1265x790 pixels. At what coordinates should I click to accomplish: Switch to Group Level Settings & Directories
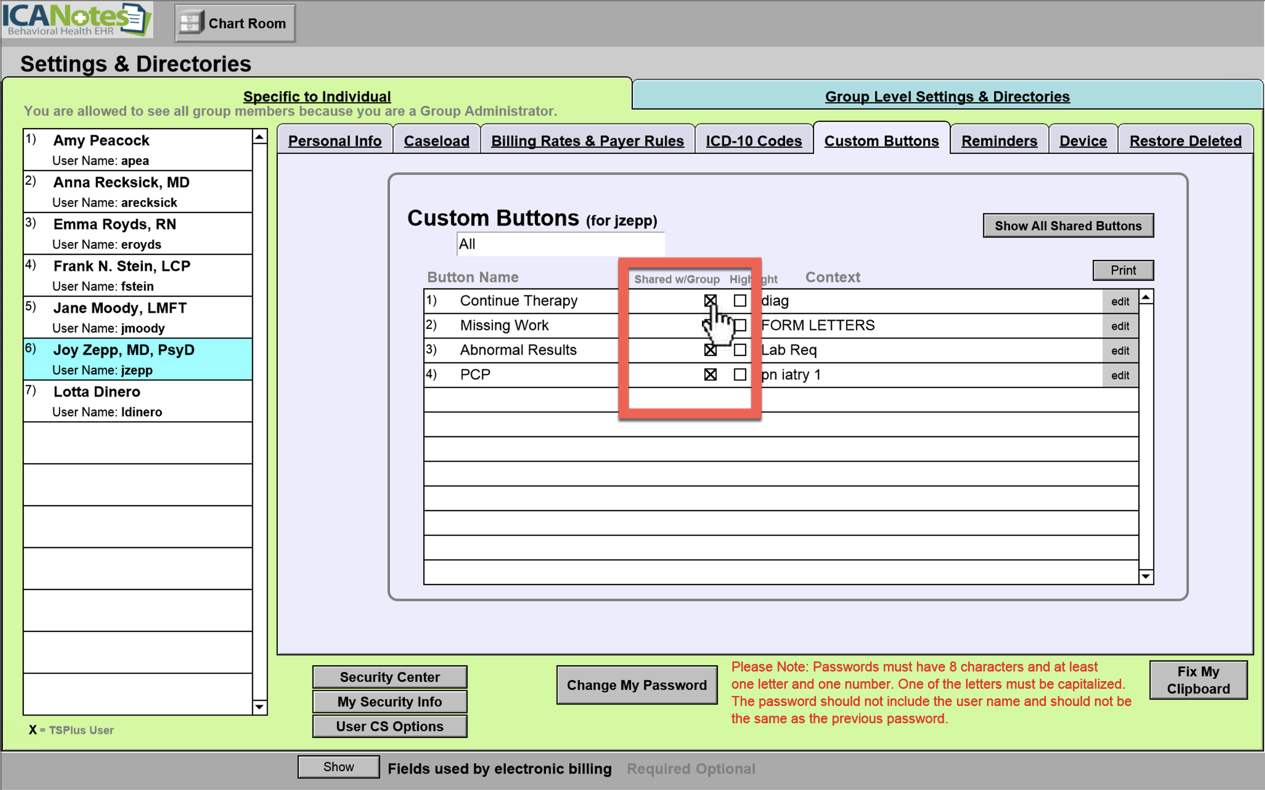click(x=946, y=97)
